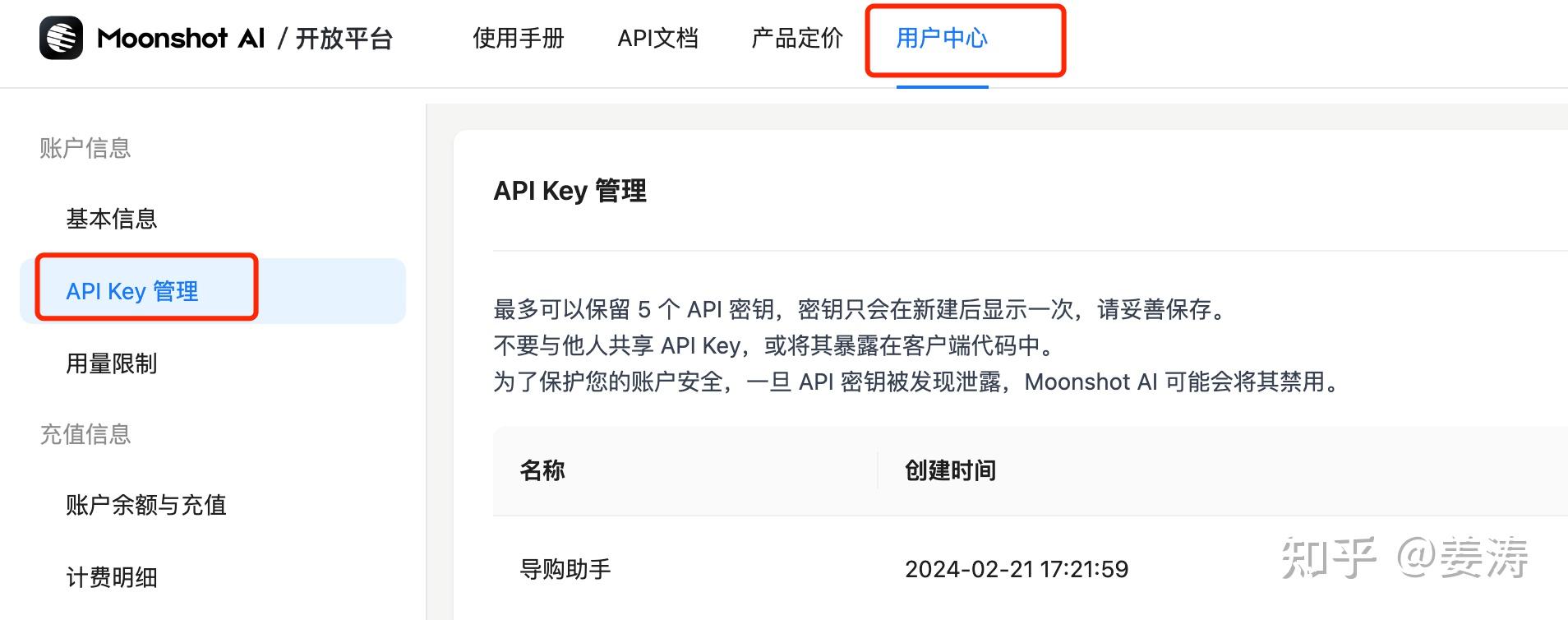The width and height of the screenshot is (1568, 620).
Task: Open API Key 管理 section
Action: (x=132, y=290)
